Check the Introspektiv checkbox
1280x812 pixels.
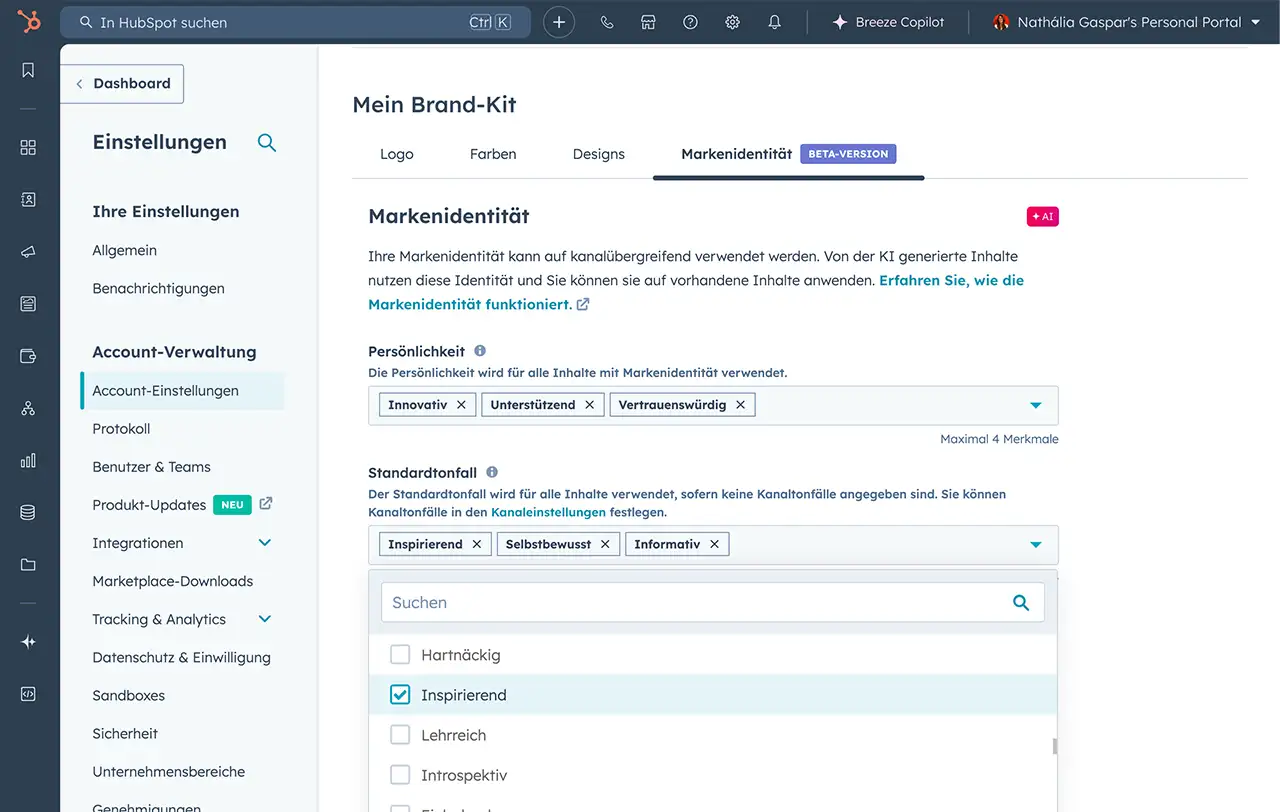pos(400,775)
